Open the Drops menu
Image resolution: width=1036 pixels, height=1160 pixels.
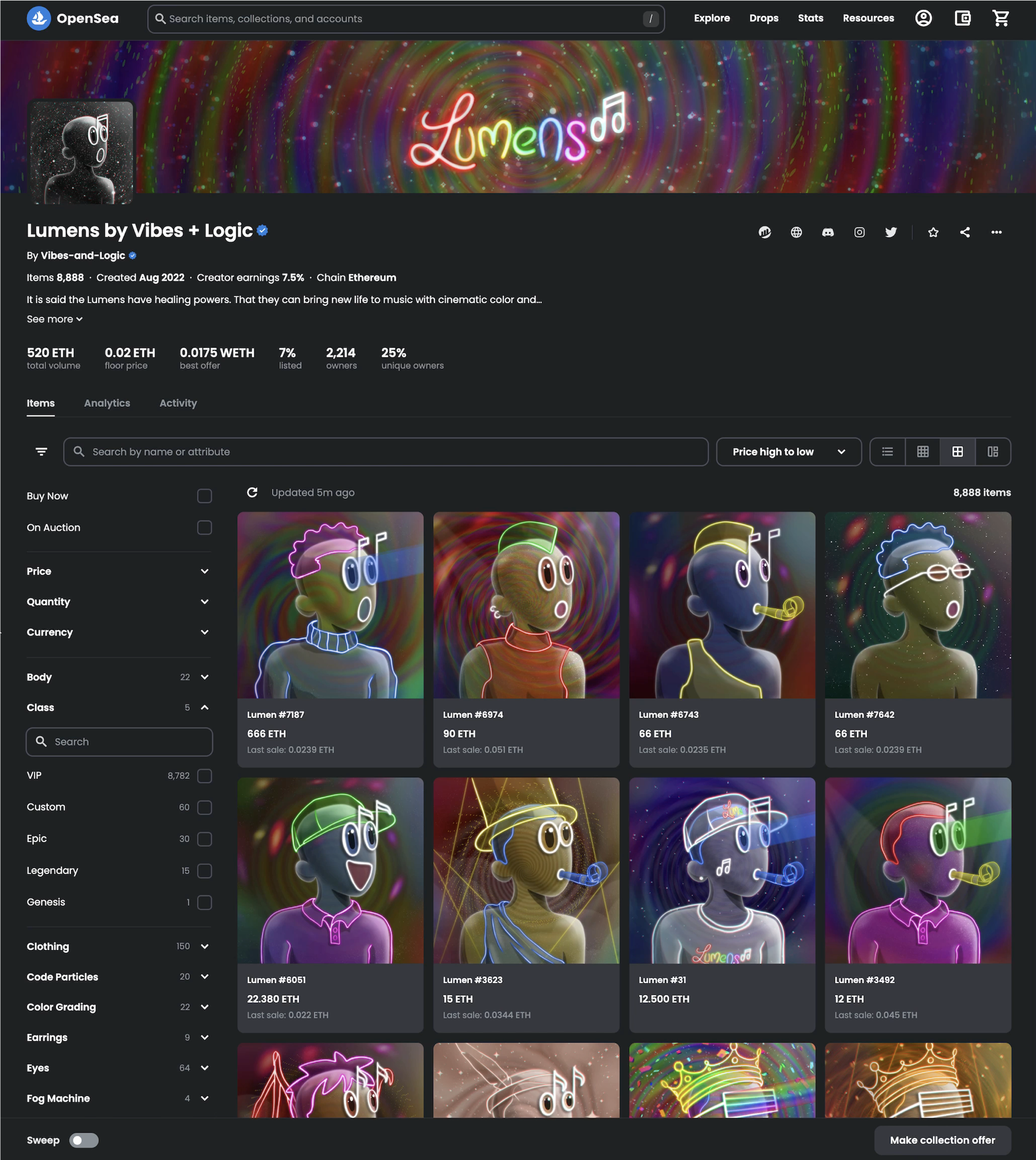[x=763, y=18]
